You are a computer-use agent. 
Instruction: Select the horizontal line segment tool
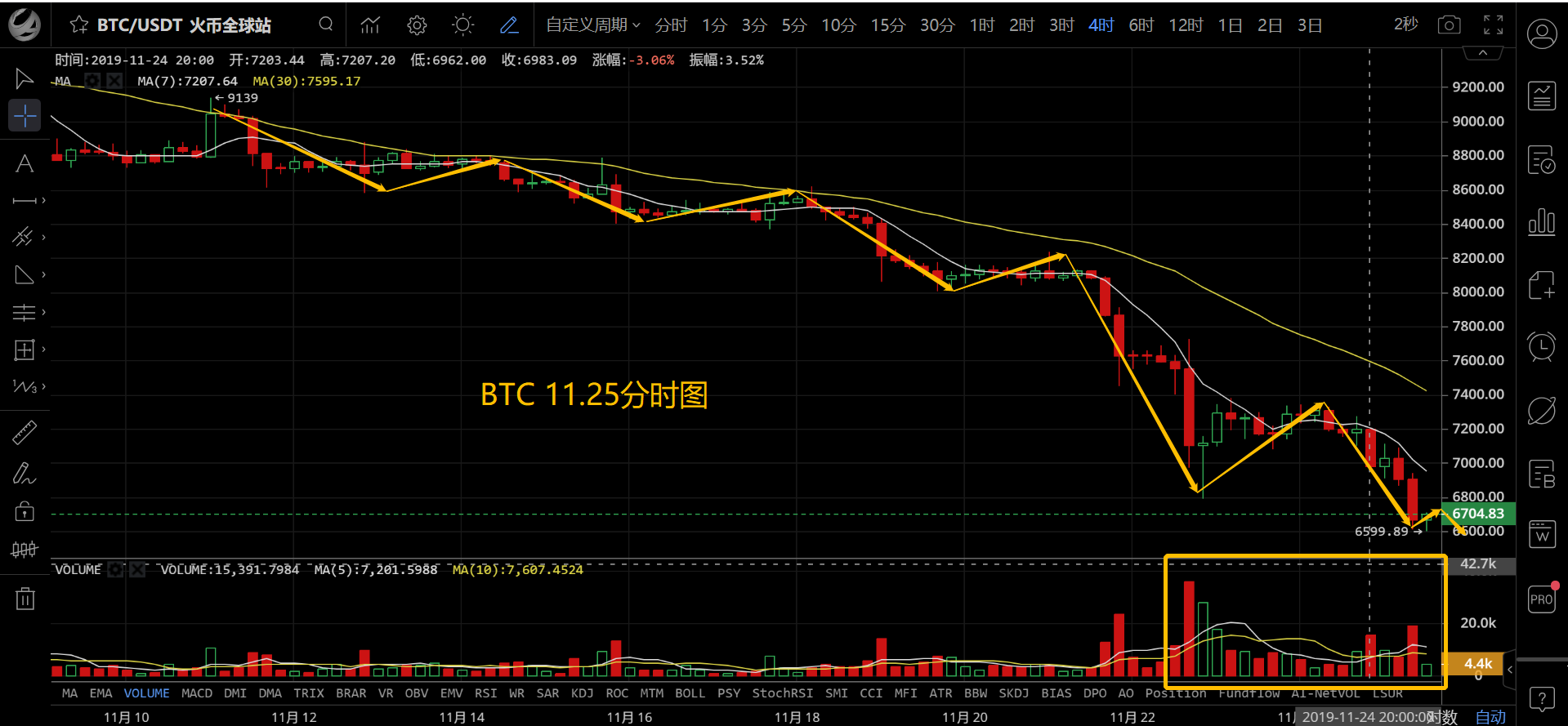[x=25, y=200]
